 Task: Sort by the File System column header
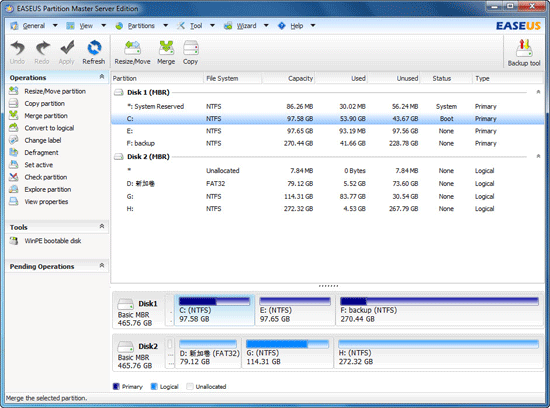point(233,78)
